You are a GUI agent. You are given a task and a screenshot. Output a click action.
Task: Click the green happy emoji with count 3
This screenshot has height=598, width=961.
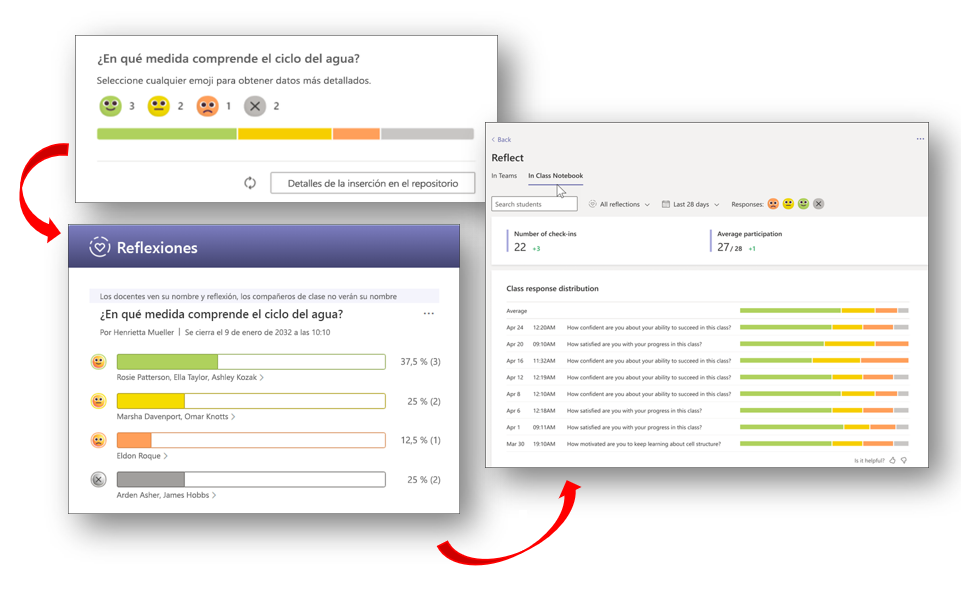tap(110, 106)
